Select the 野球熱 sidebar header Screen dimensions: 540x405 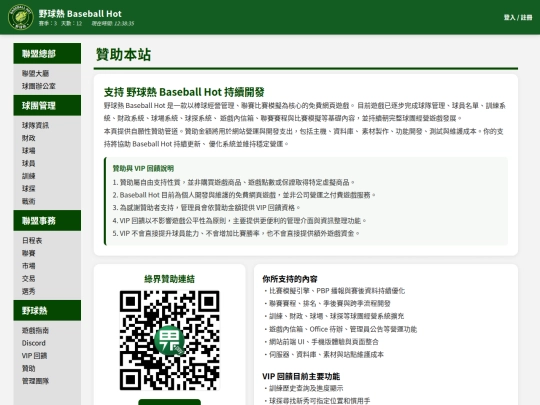tap(47, 310)
